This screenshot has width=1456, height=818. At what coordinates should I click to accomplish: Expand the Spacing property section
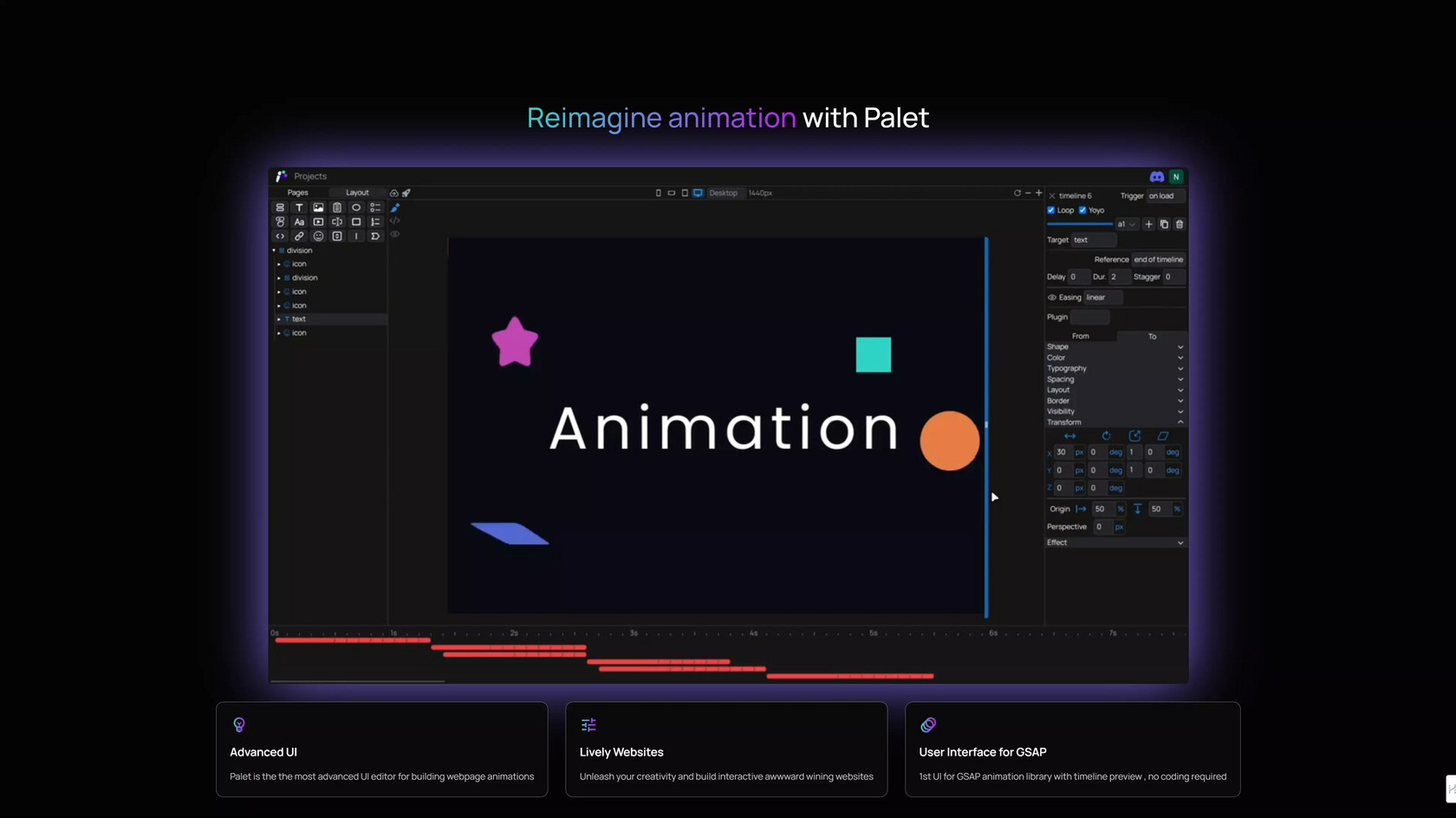click(x=1115, y=380)
